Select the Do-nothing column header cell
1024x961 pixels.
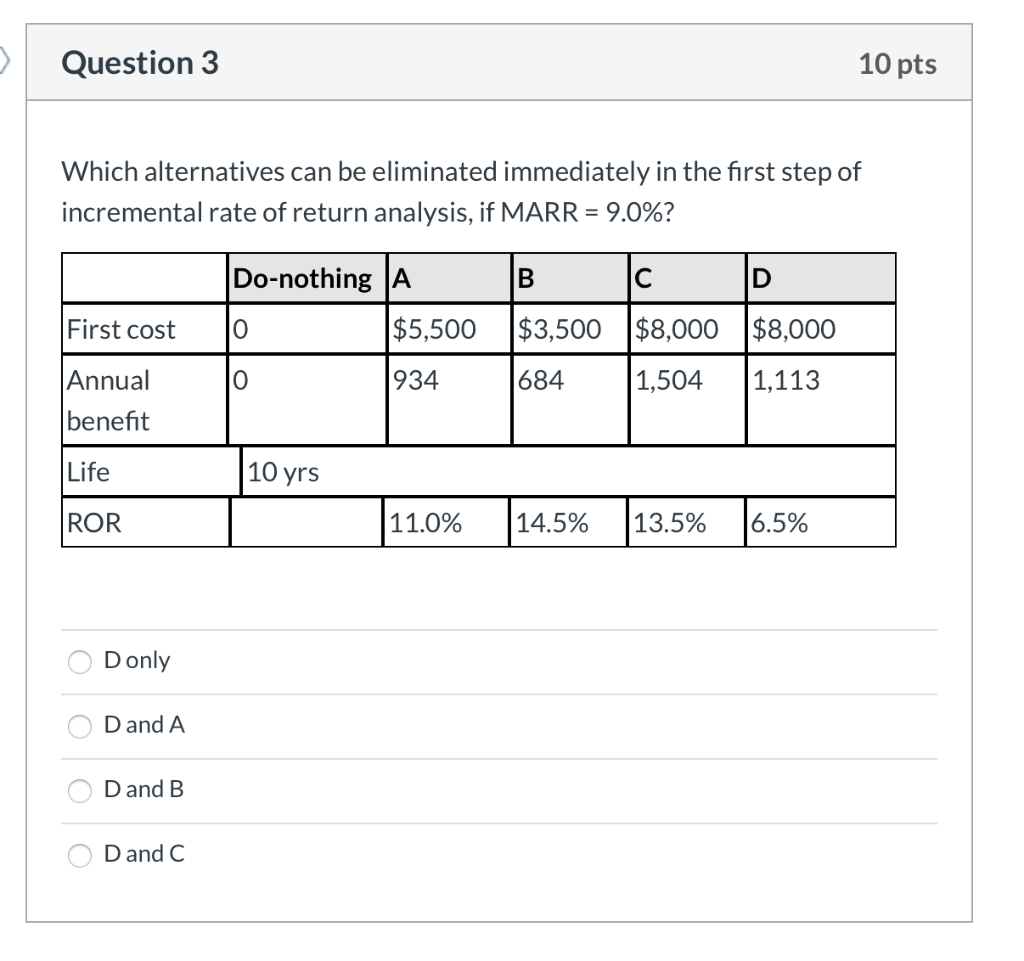point(305,278)
